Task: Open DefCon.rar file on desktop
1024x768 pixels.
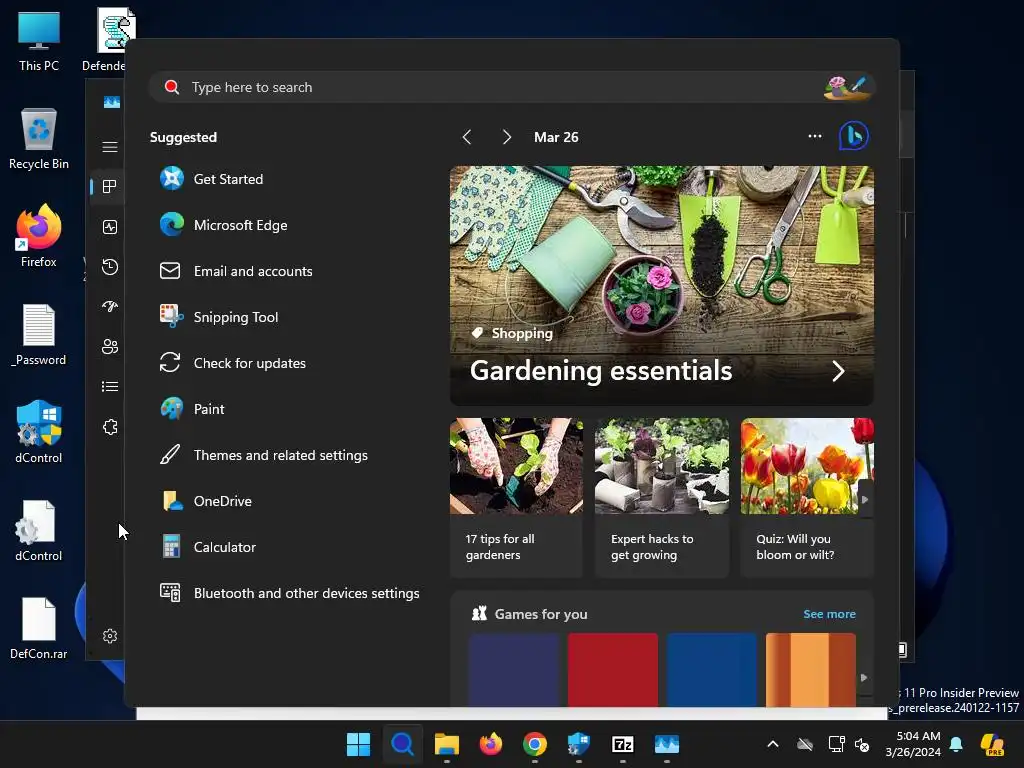Action: pyautogui.click(x=39, y=628)
